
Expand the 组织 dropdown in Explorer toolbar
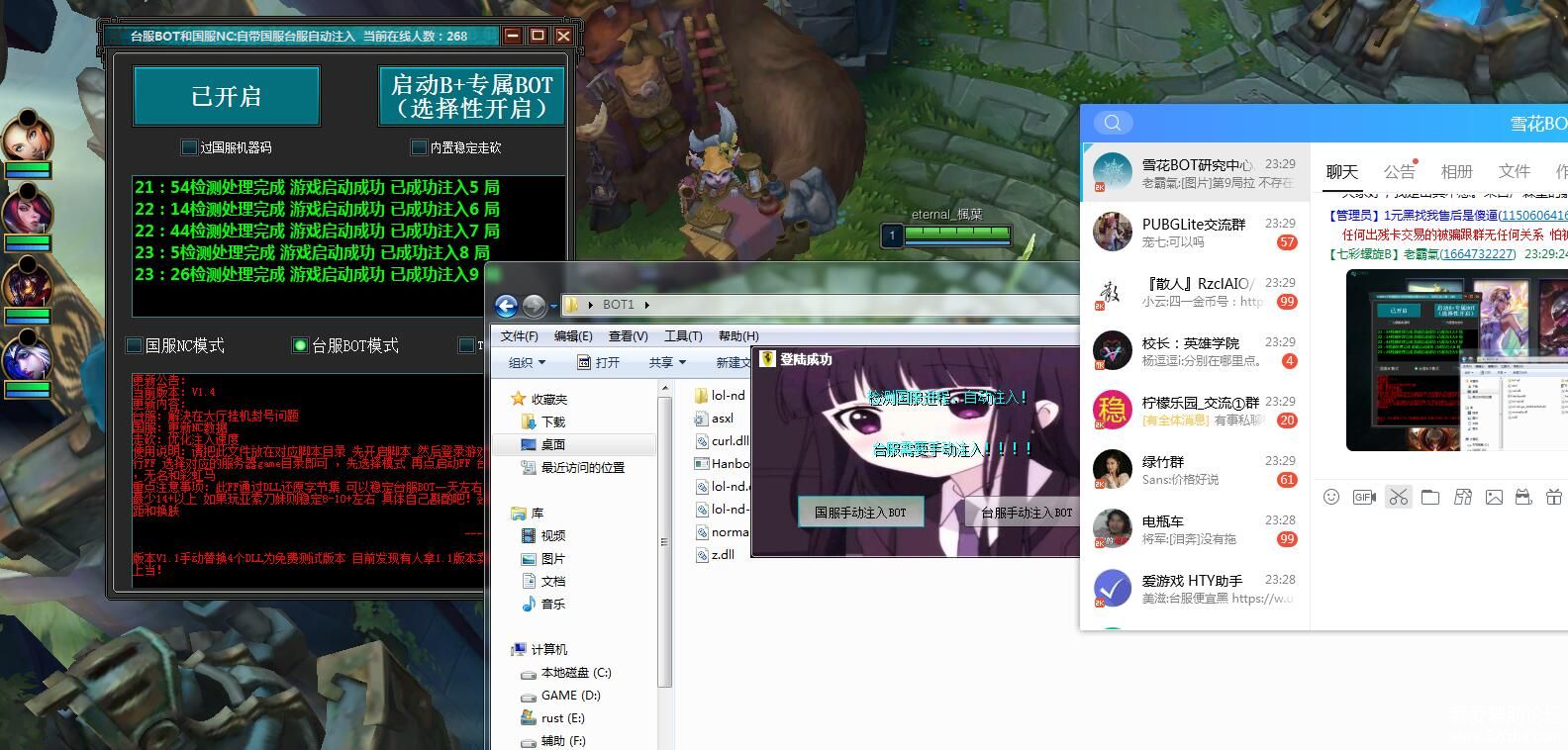pyautogui.click(x=527, y=363)
